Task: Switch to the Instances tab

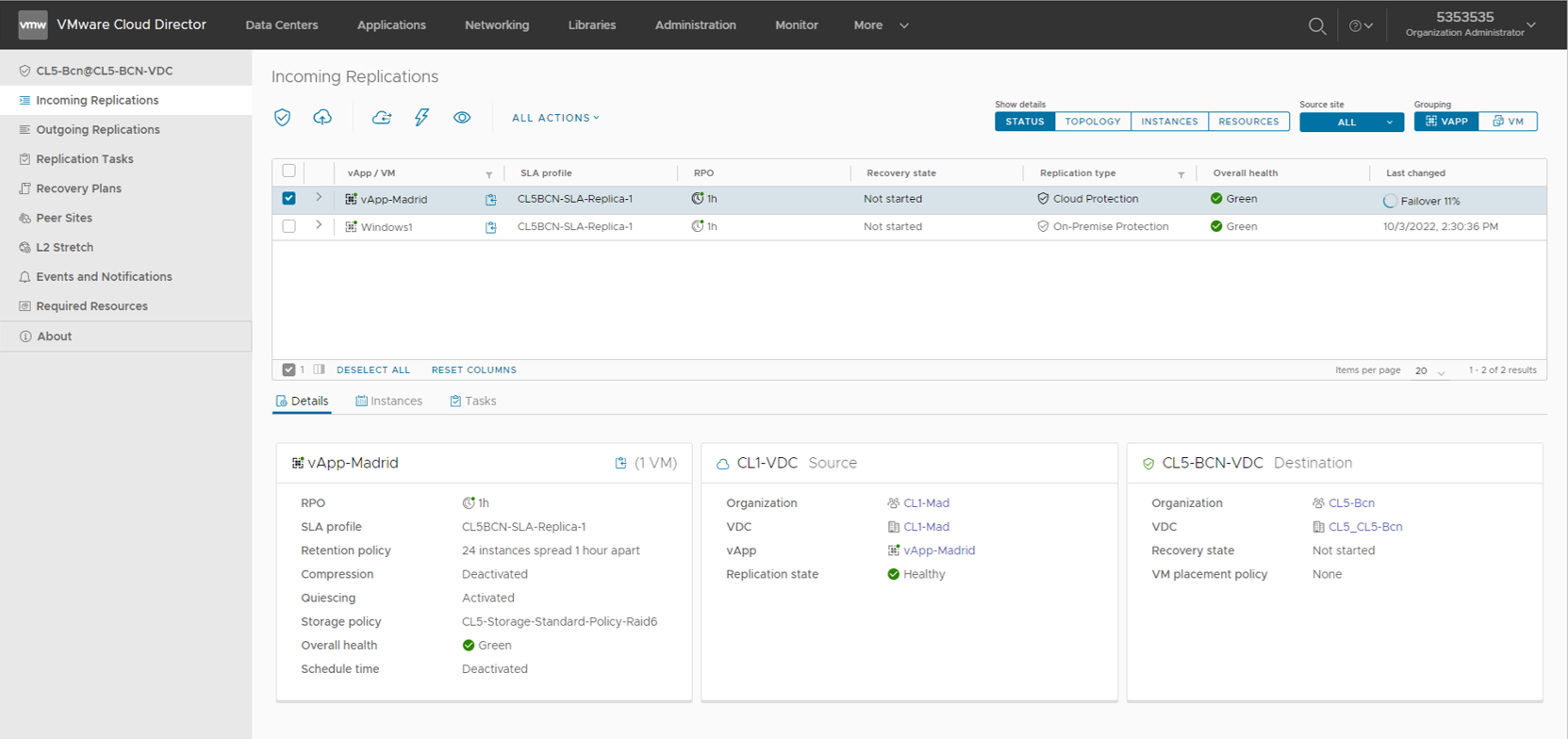Action: tap(388, 402)
